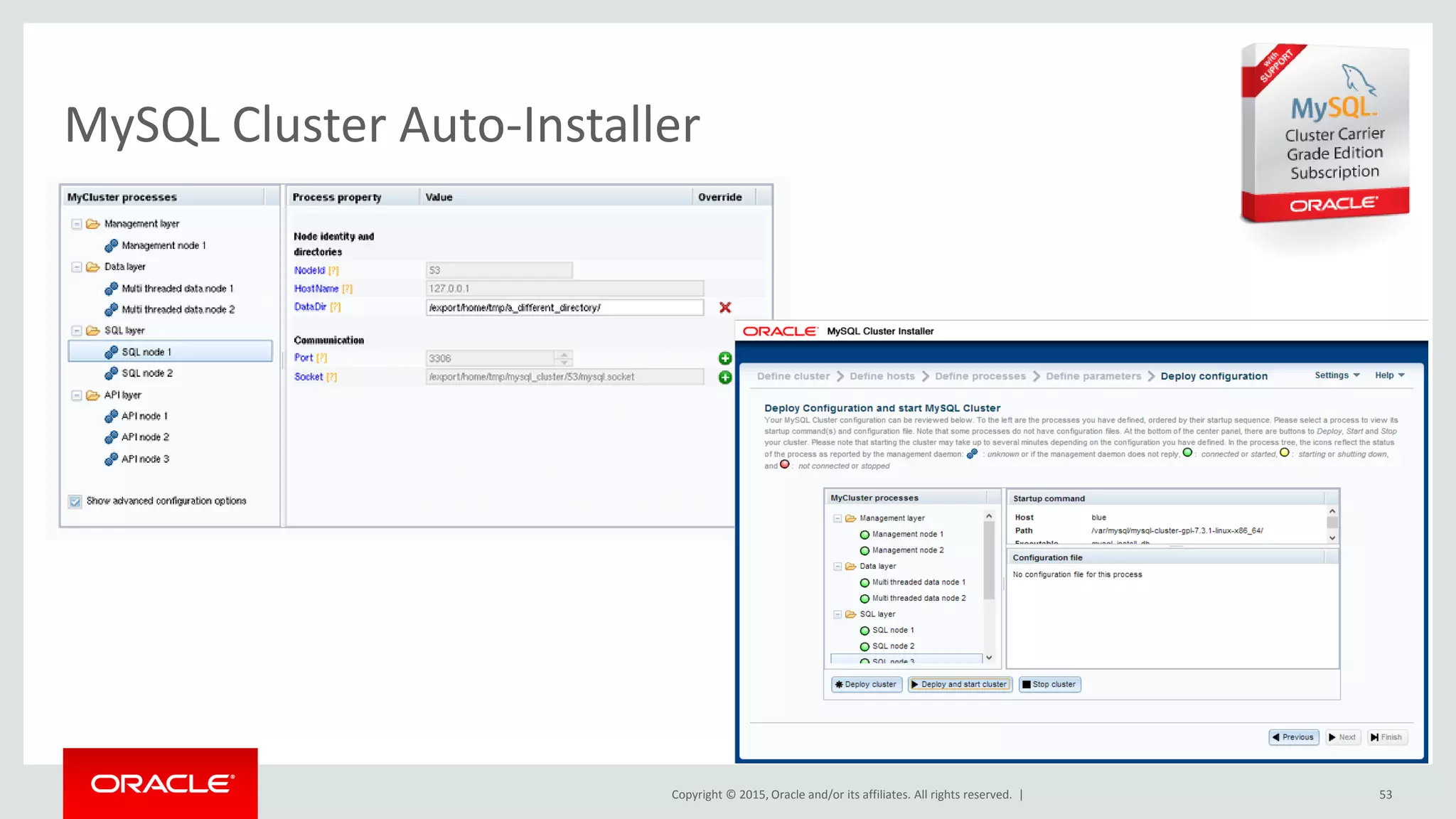
Task: Open the Help dropdown menu
Action: [1389, 375]
